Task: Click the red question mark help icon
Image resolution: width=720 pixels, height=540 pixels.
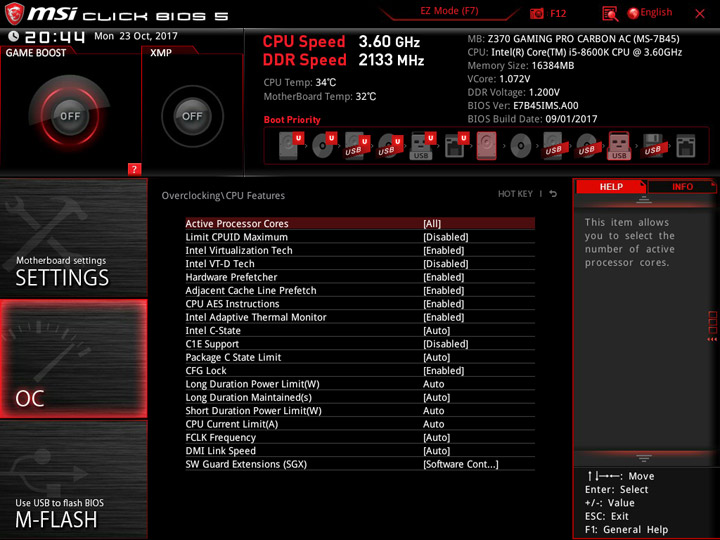Action: (x=134, y=169)
